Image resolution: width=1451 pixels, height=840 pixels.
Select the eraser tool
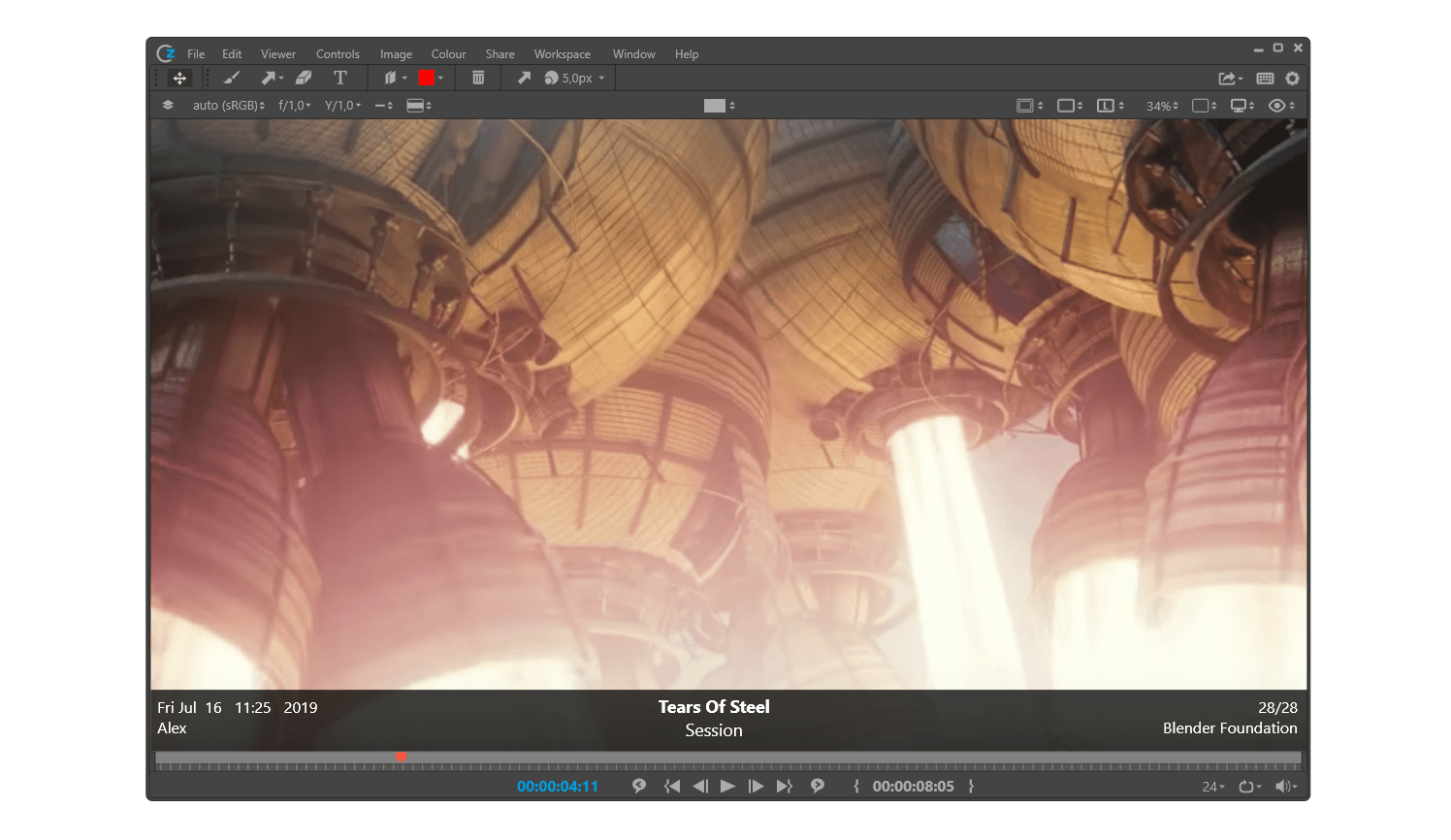click(x=304, y=78)
